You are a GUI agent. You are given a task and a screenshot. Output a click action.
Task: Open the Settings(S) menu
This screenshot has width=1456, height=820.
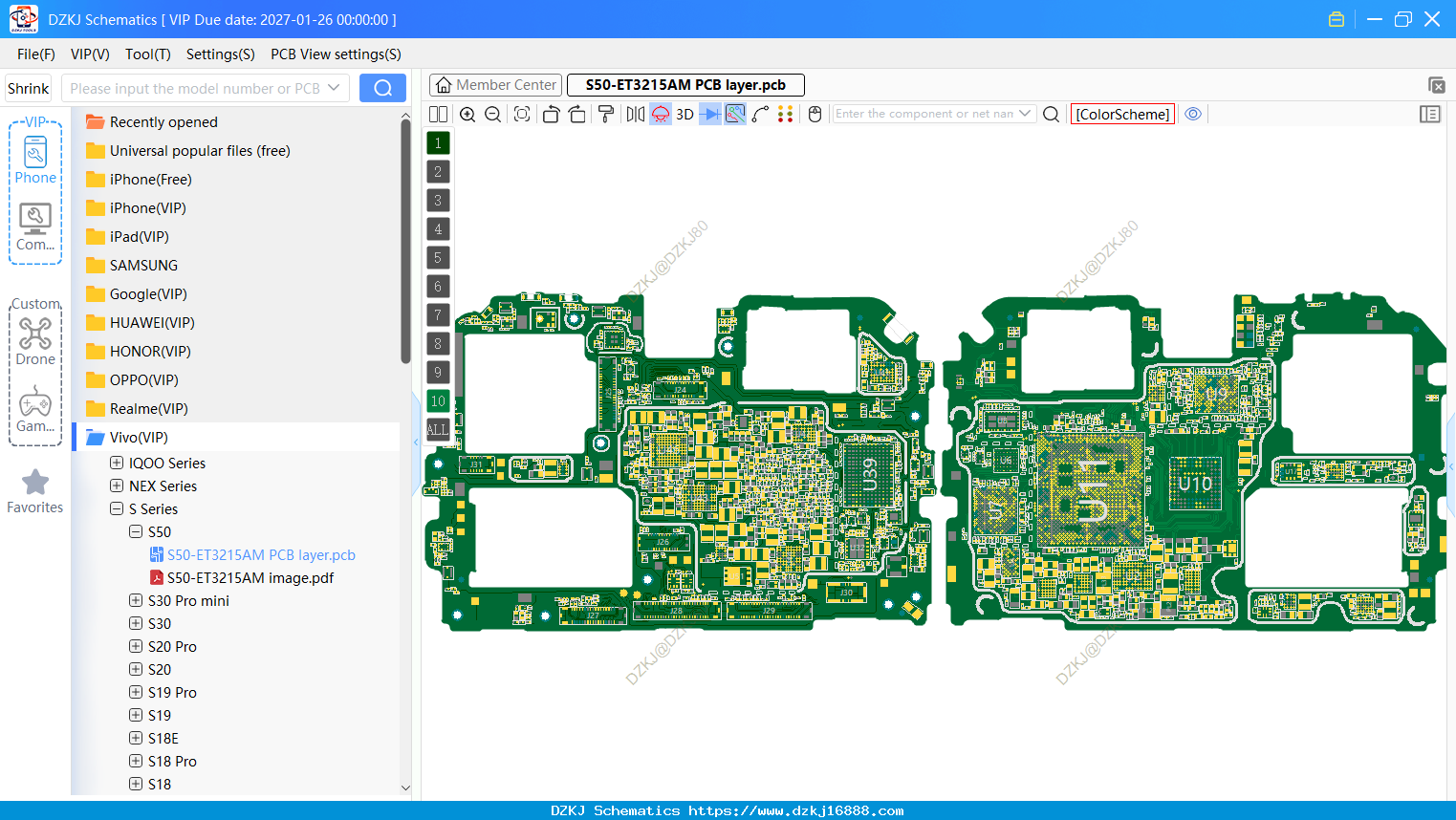pyautogui.click(x=221, y=54)
